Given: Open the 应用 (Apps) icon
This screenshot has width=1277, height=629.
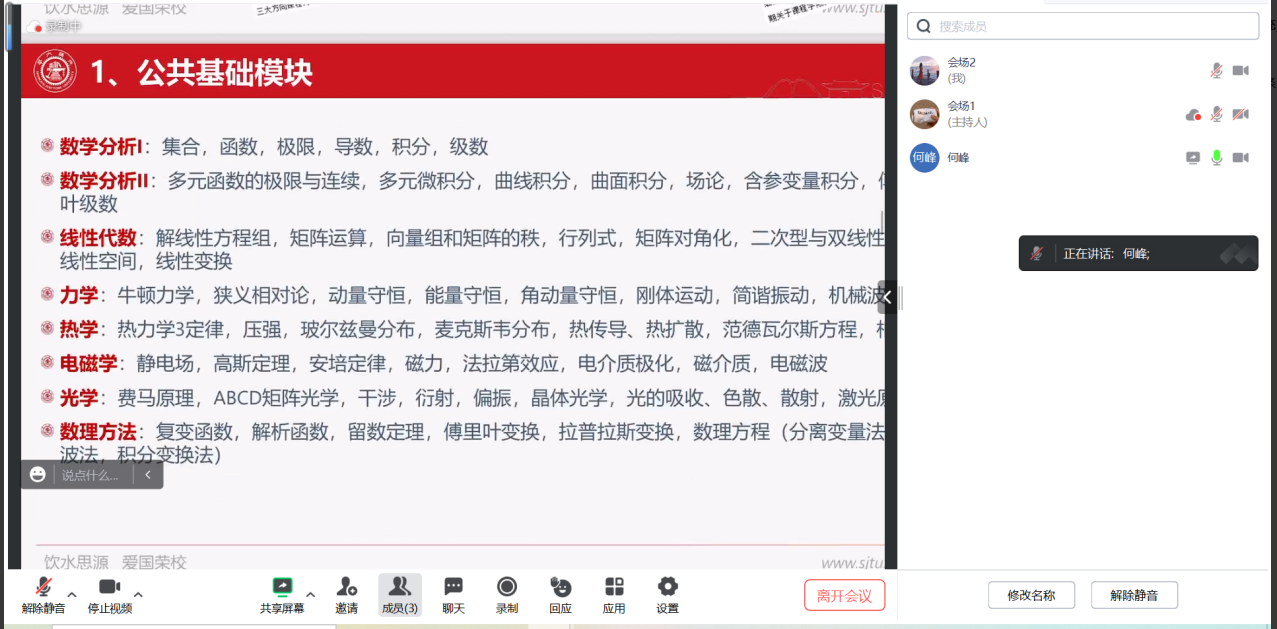Looking at the screenshot, I should pyautogui.click(x=614, y=594).
